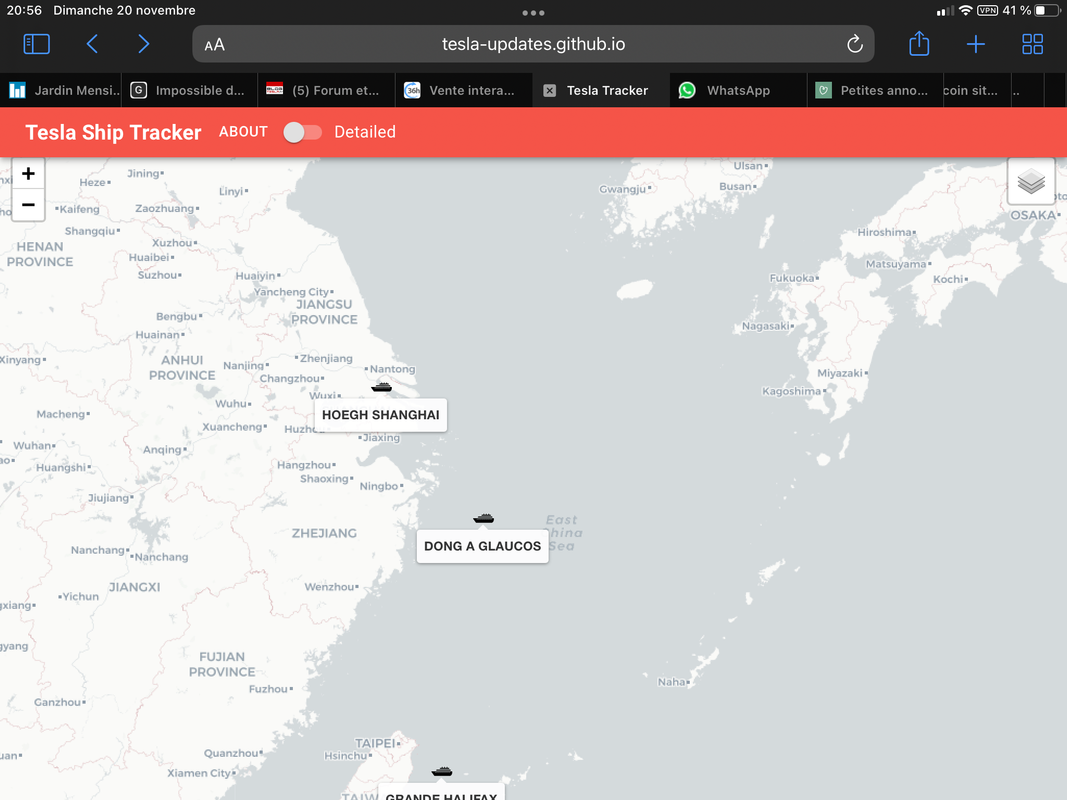Click the Gwangju map label
This screenshot has height=800, width=1067.
pos(623,189)
